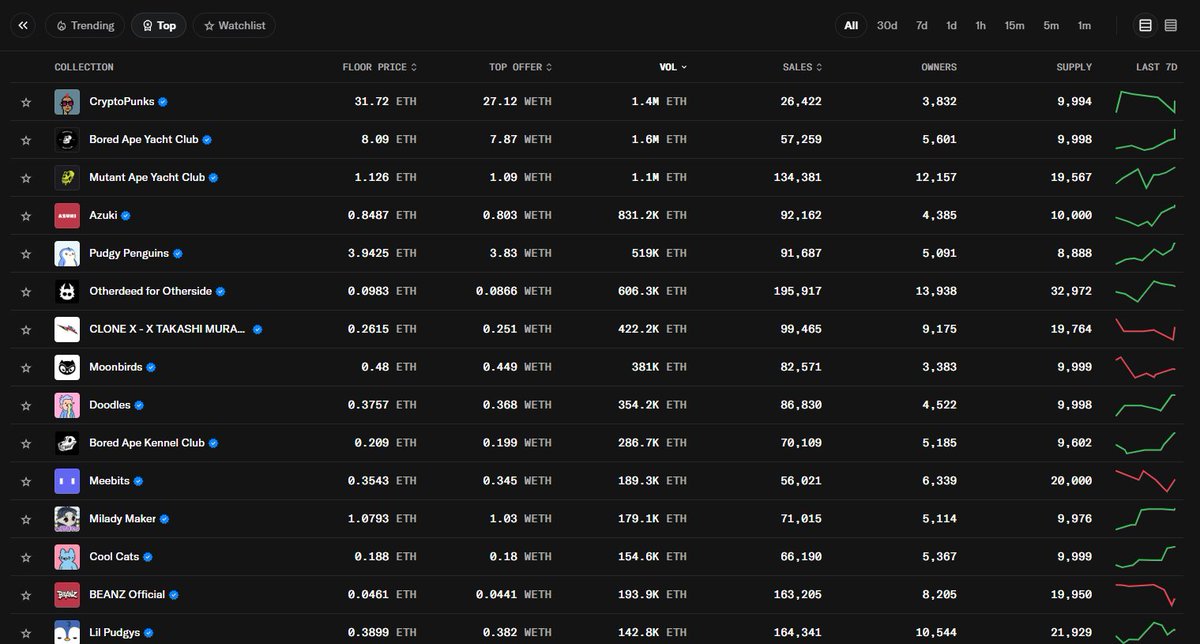This screenshot has width=1200, height=644.
Task: Open Bored Ape Kennel Club collection name
Action: 147,443
